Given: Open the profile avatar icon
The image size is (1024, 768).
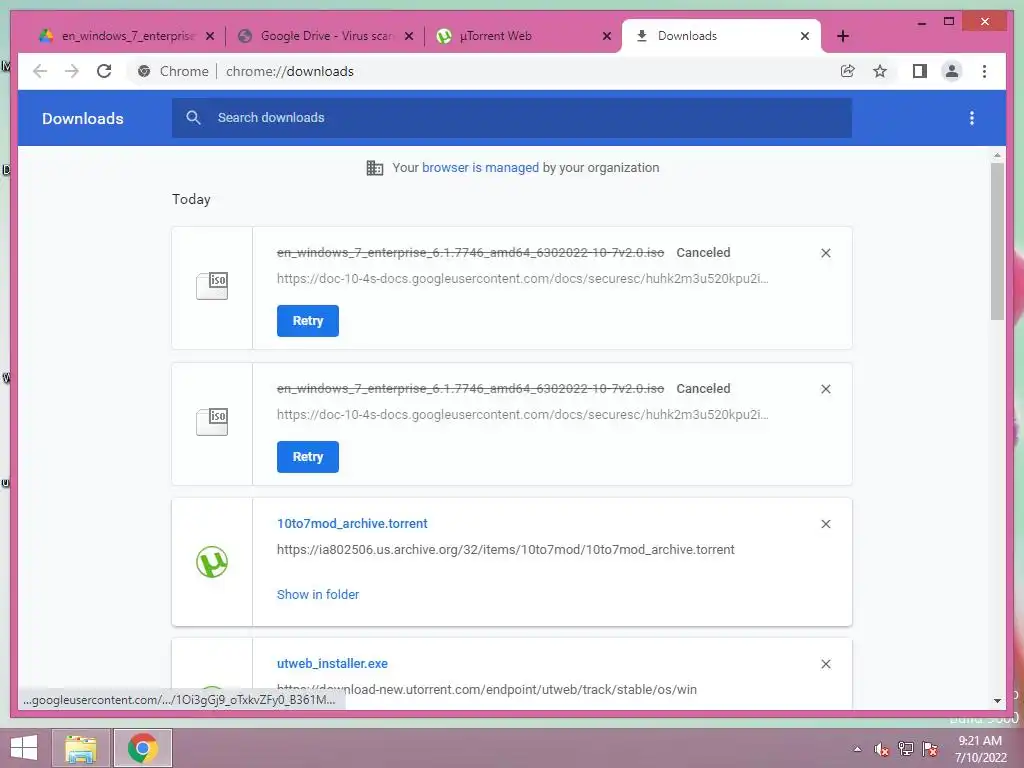Looking at the screenshot, I should (952, 71).
